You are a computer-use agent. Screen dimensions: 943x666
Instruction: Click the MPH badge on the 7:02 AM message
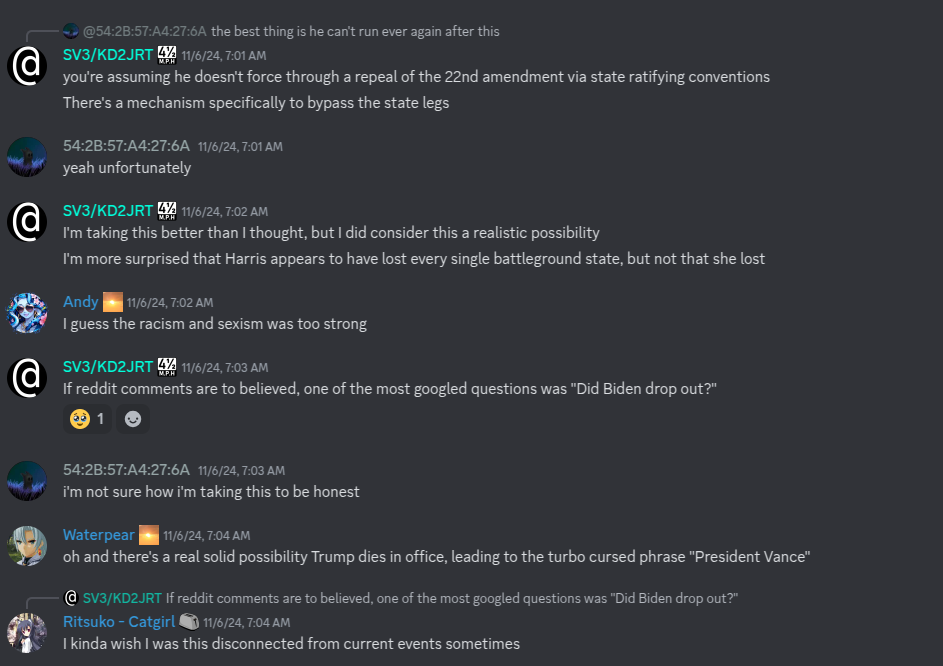167,211
